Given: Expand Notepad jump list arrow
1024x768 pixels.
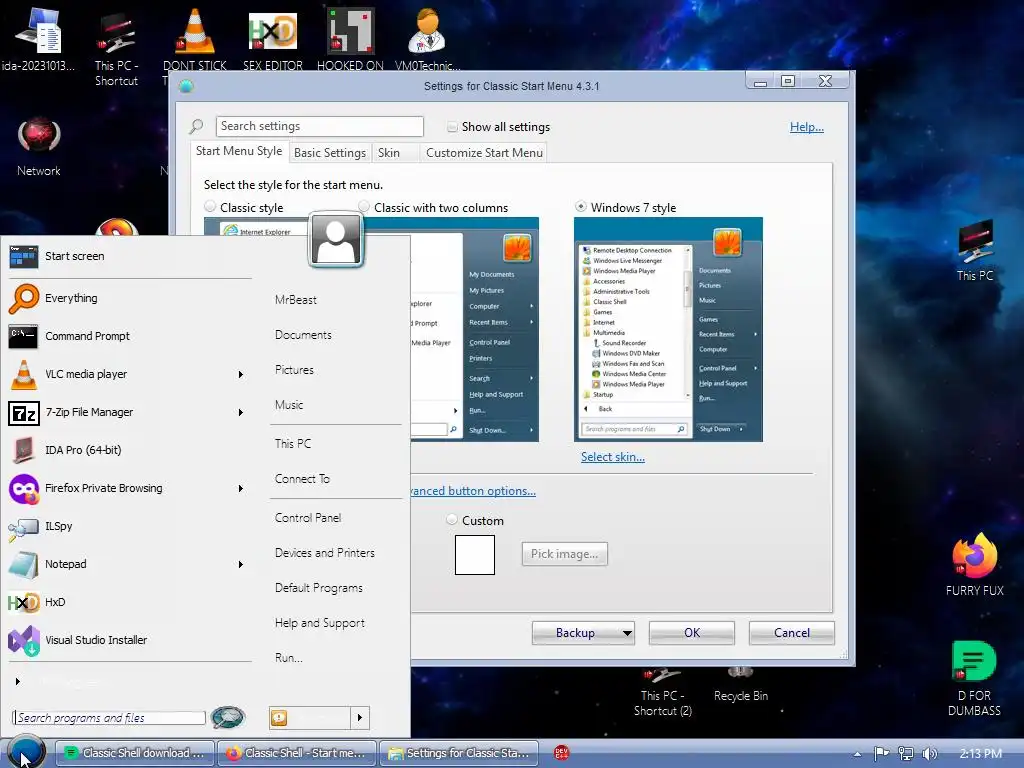Looking at the screenshot, I should 241,564.
